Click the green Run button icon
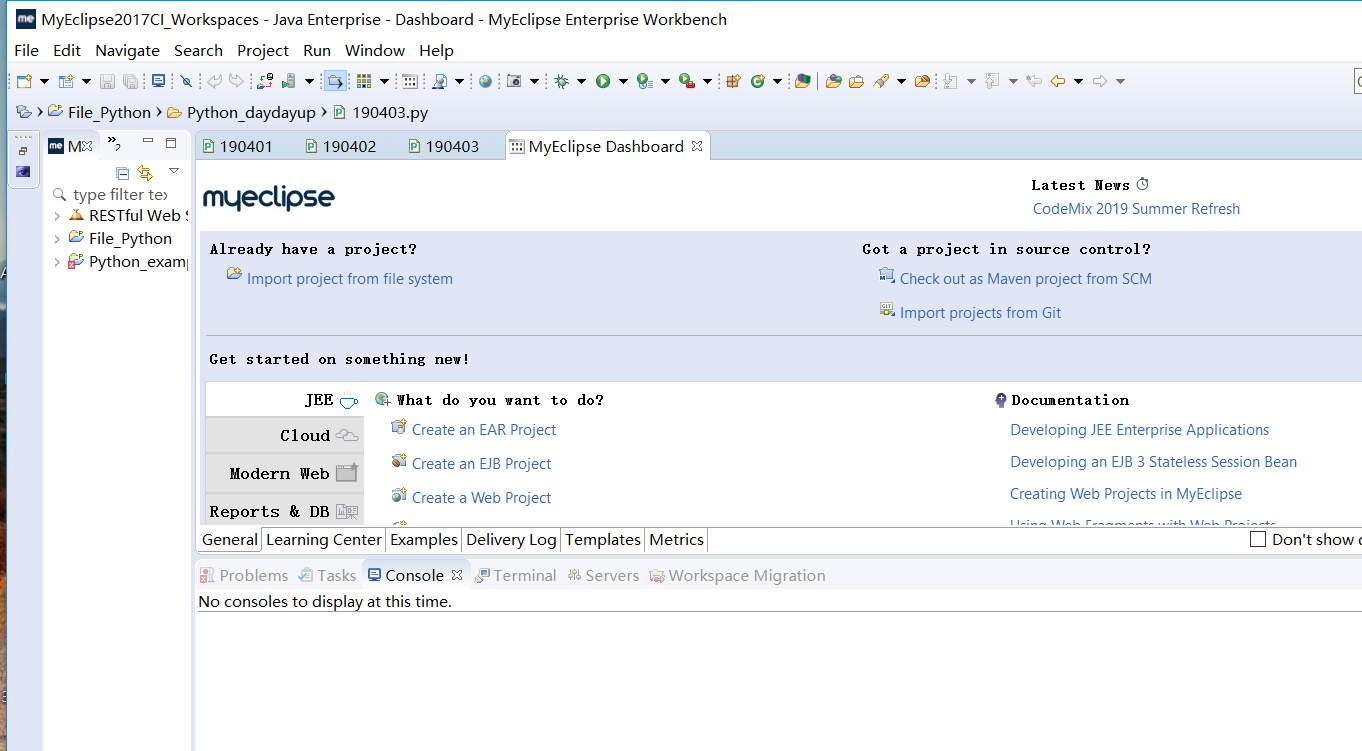The height and width of the screenshot is (751, 1362). click(603, 81)
